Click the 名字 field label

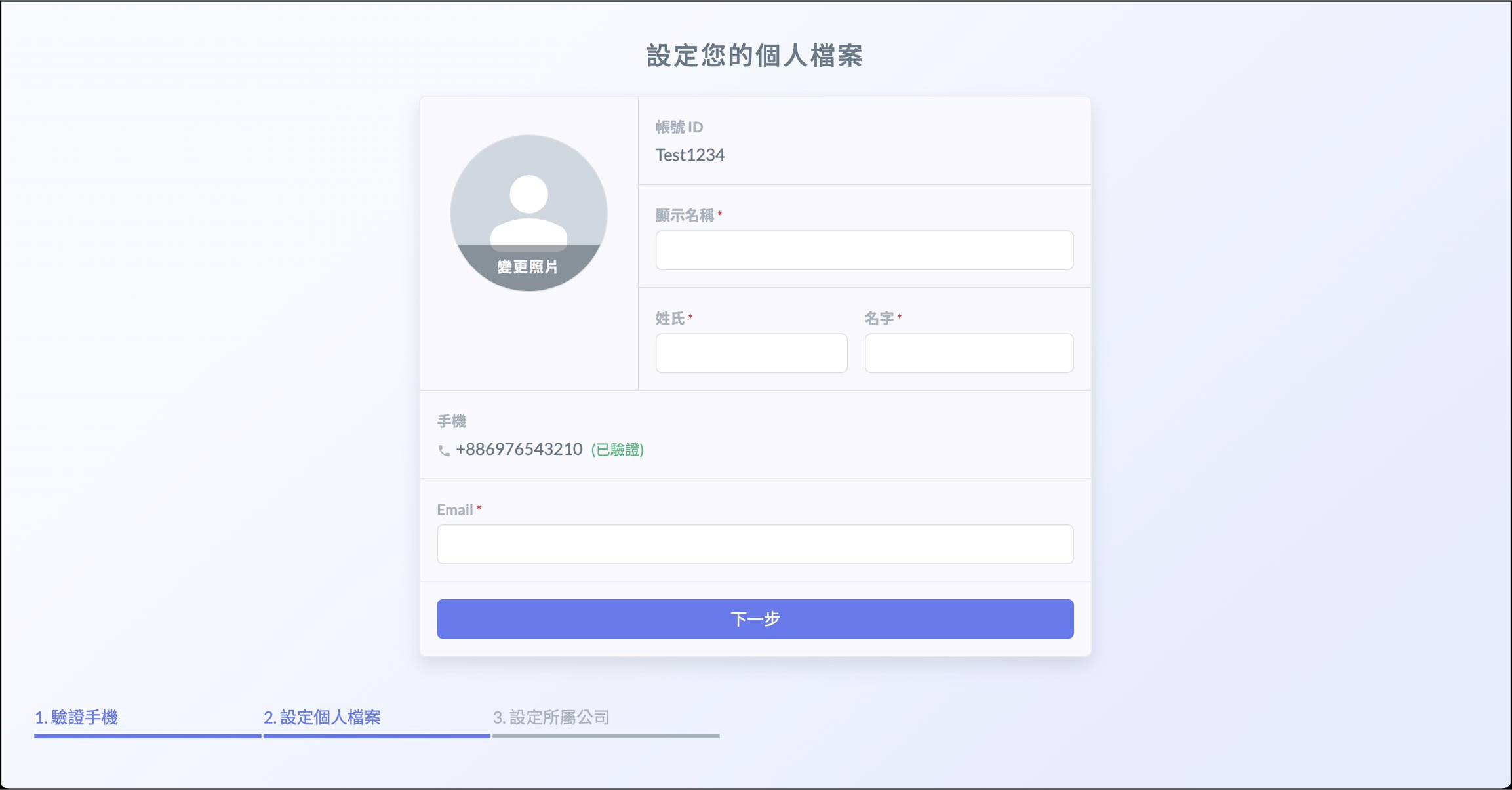click(x=879, y=319)
